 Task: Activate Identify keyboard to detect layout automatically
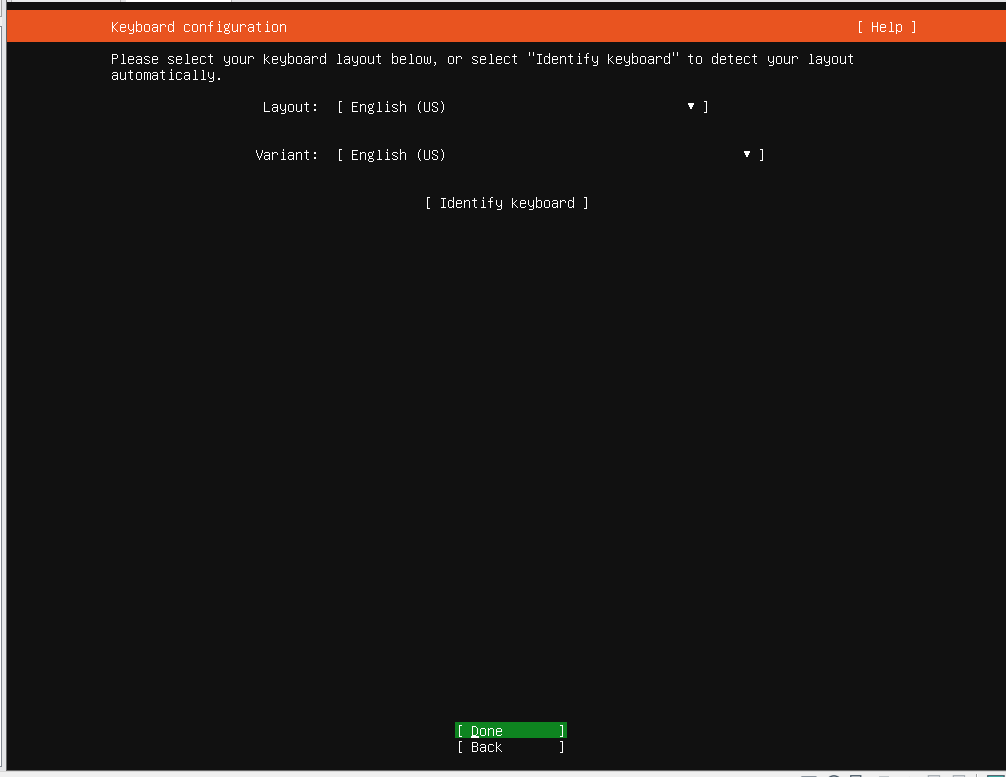point(507,203)
